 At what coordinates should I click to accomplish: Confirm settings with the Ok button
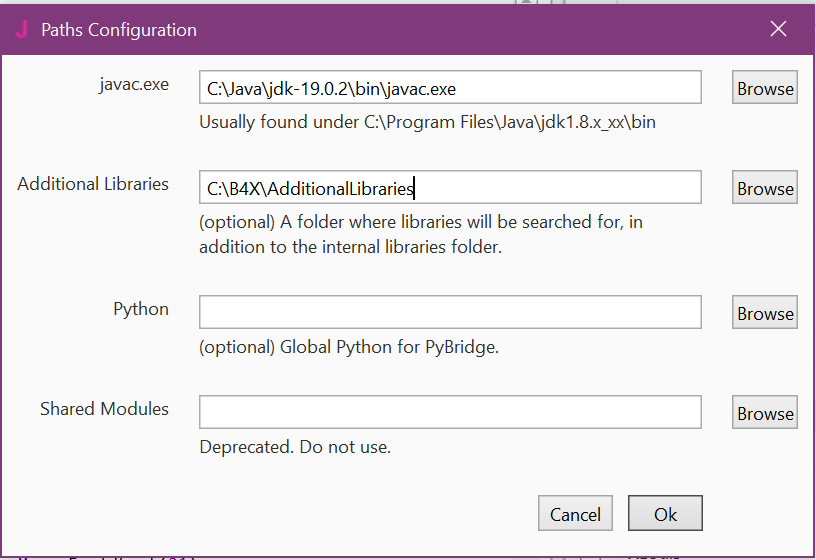[665, 514]
